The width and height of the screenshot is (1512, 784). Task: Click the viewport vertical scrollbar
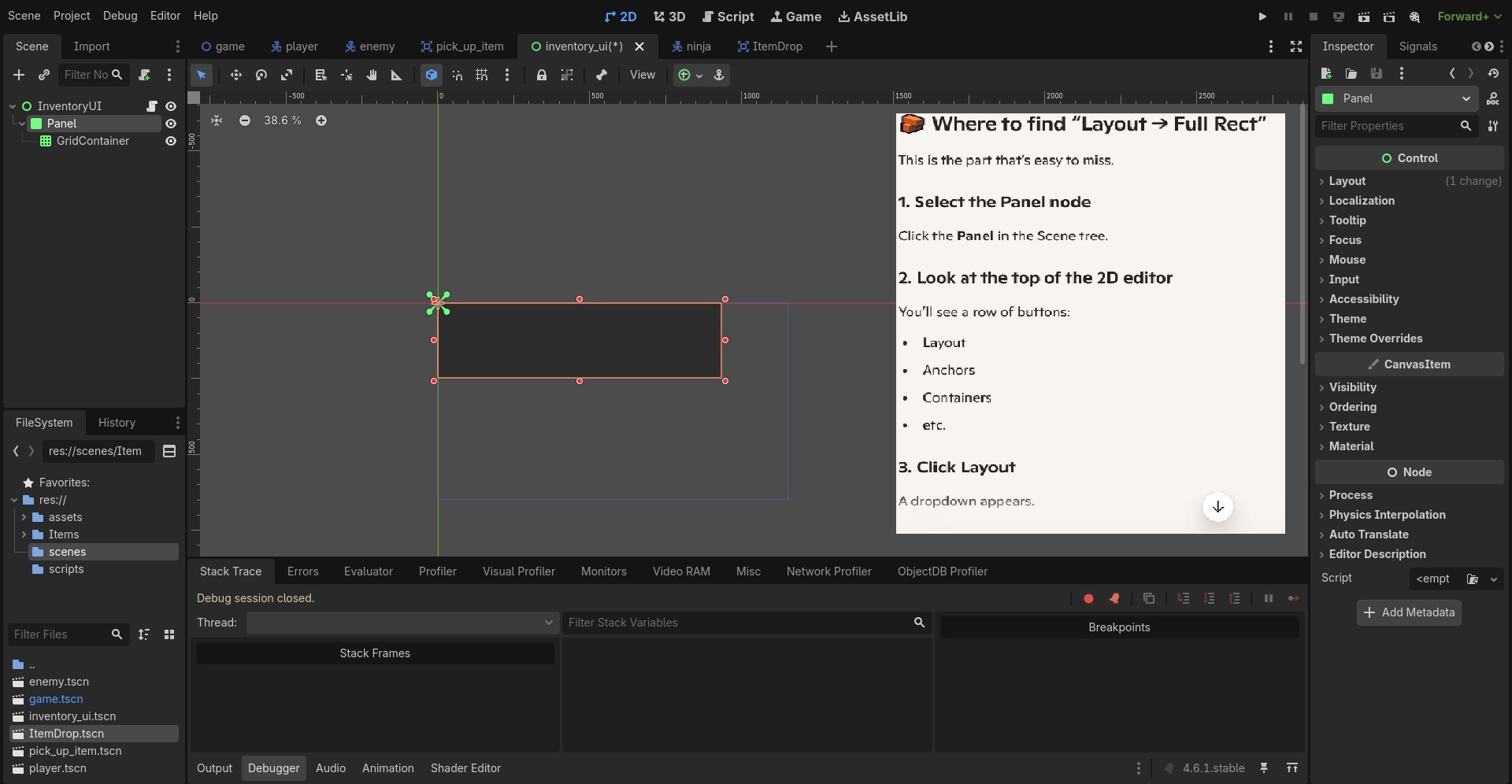(1302, 236)
